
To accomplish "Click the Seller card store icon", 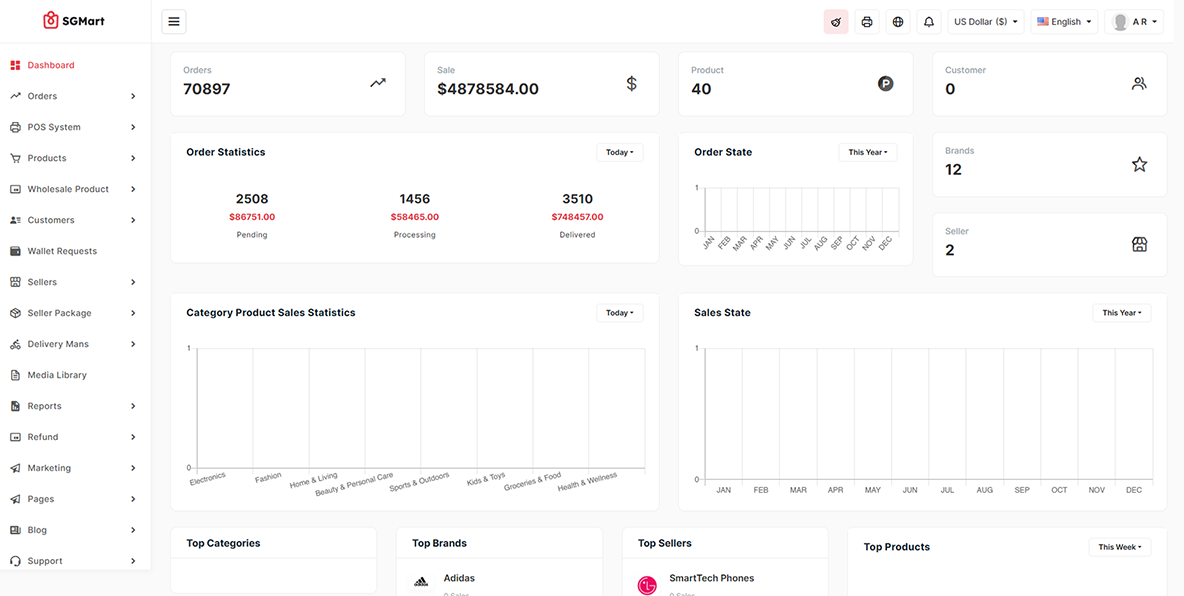I will pos(1139,245).
